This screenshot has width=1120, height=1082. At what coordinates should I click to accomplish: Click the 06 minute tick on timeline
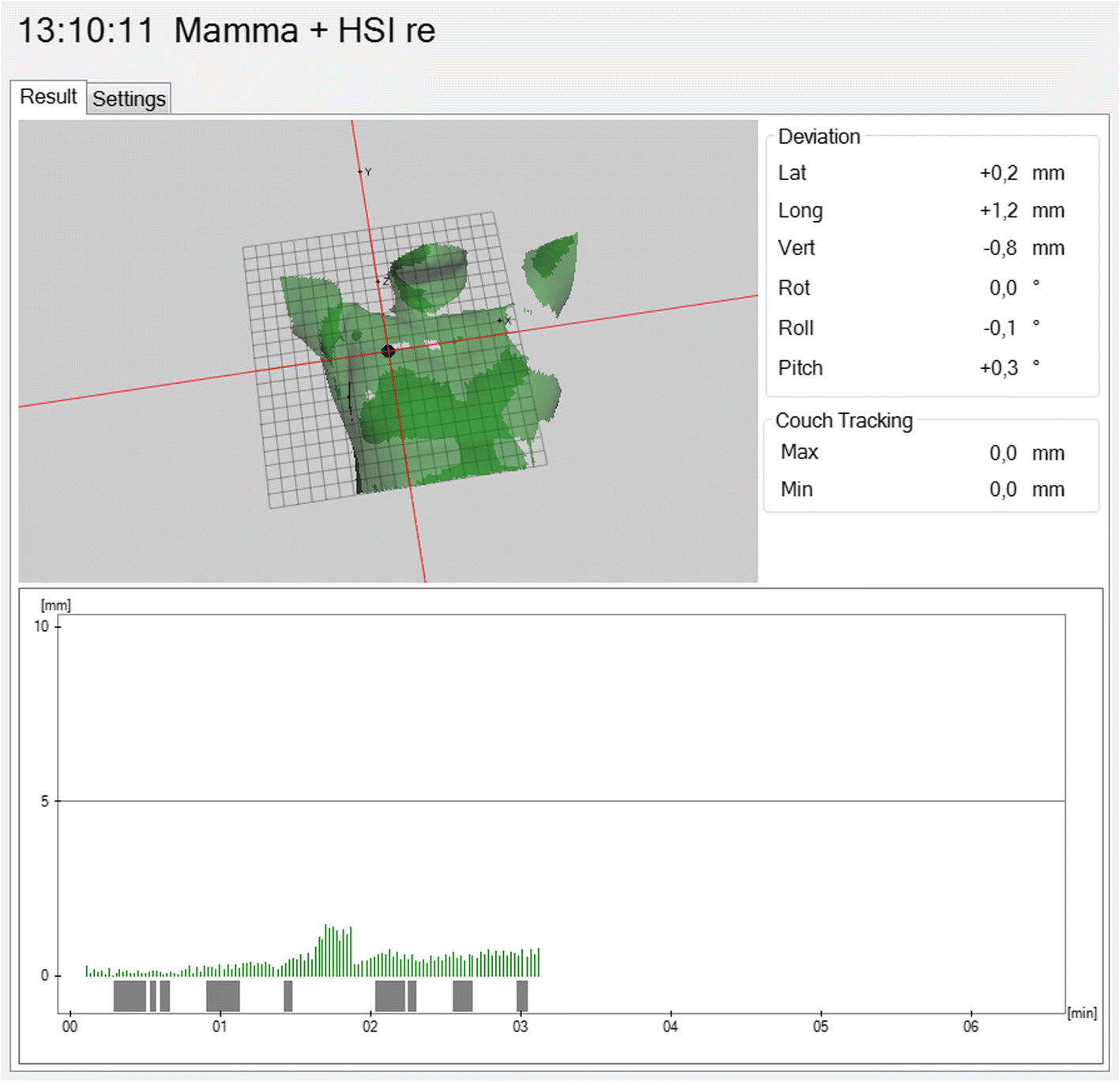tap(971, 1026)
